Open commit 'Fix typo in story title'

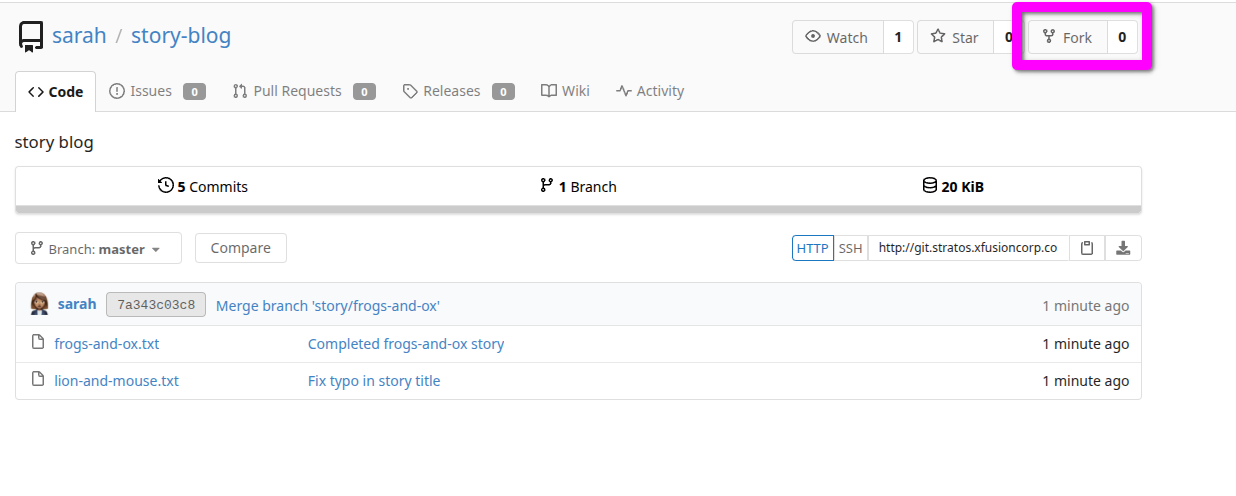click(374, 381)
